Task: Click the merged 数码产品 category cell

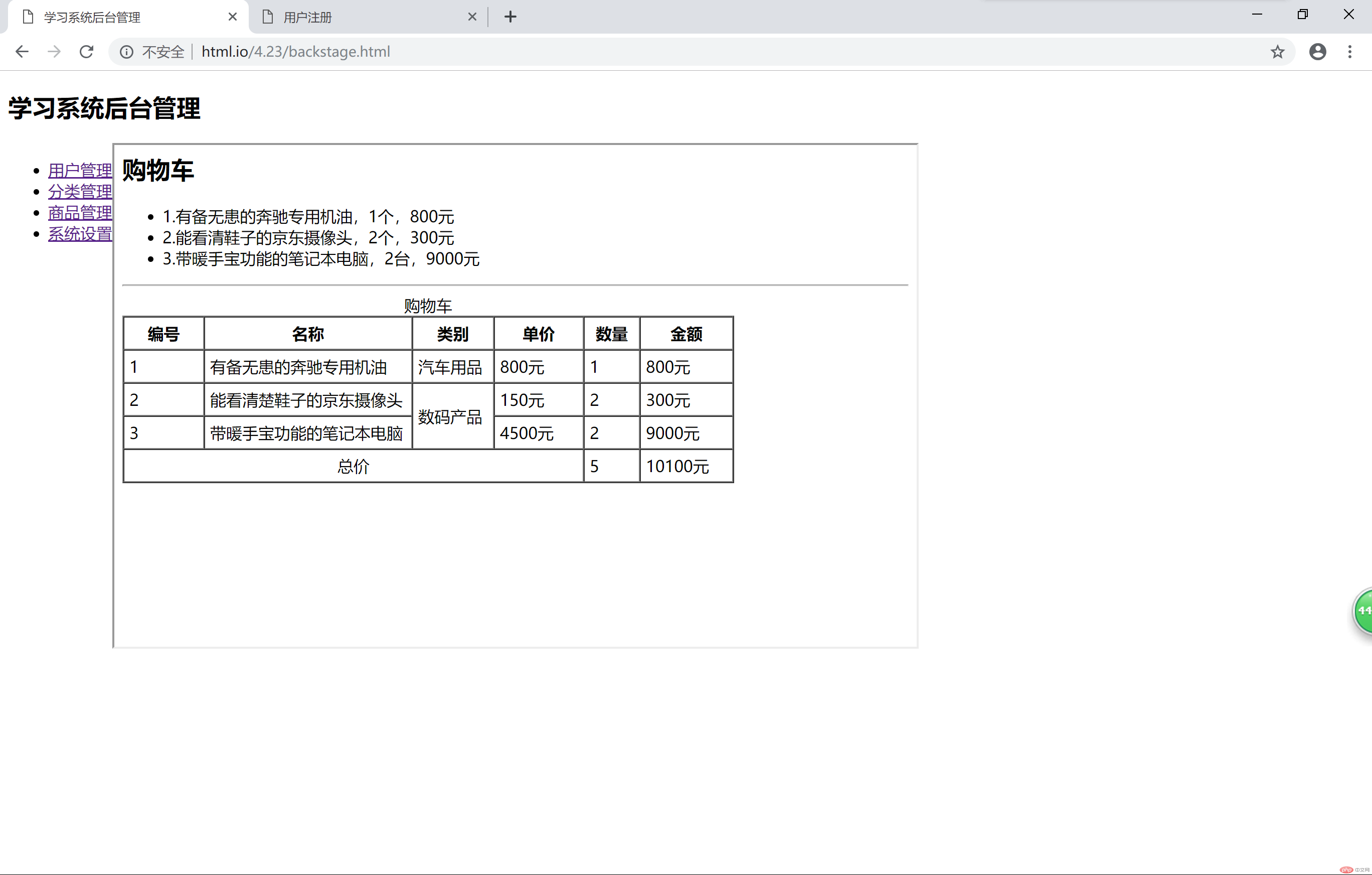Action: pyautogui.click(x=453, y=416)
